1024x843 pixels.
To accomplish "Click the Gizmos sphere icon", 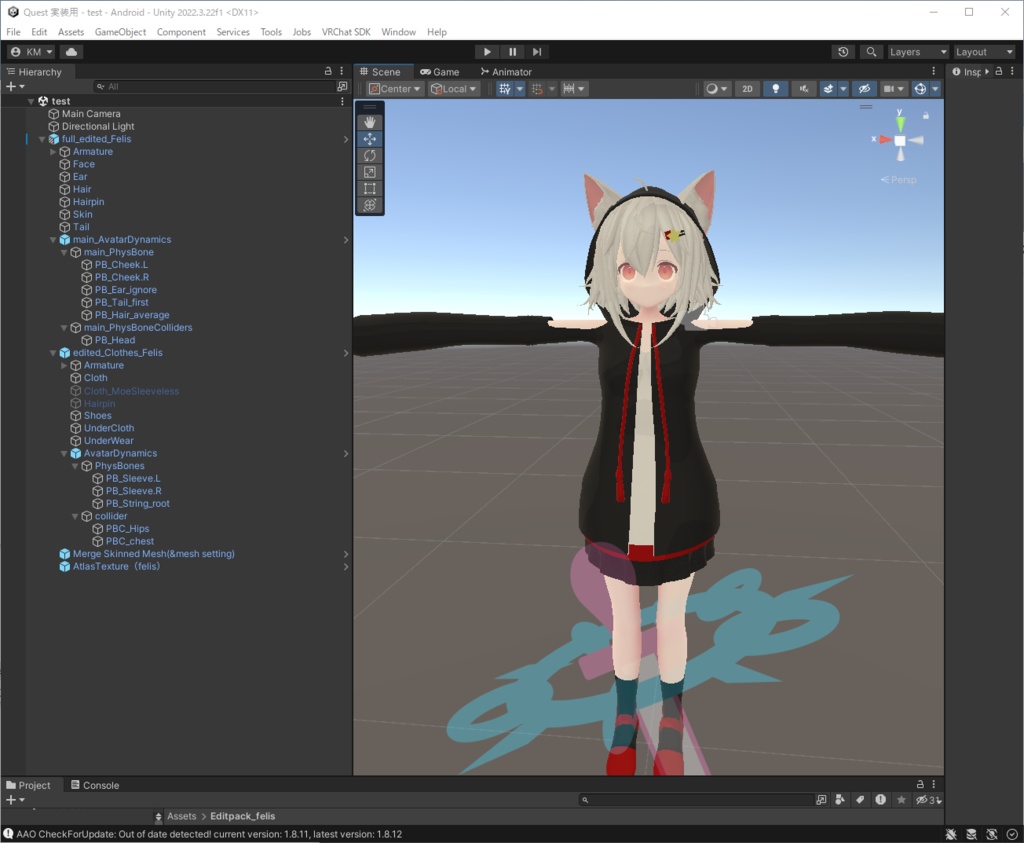I will (x=920, y=89).
